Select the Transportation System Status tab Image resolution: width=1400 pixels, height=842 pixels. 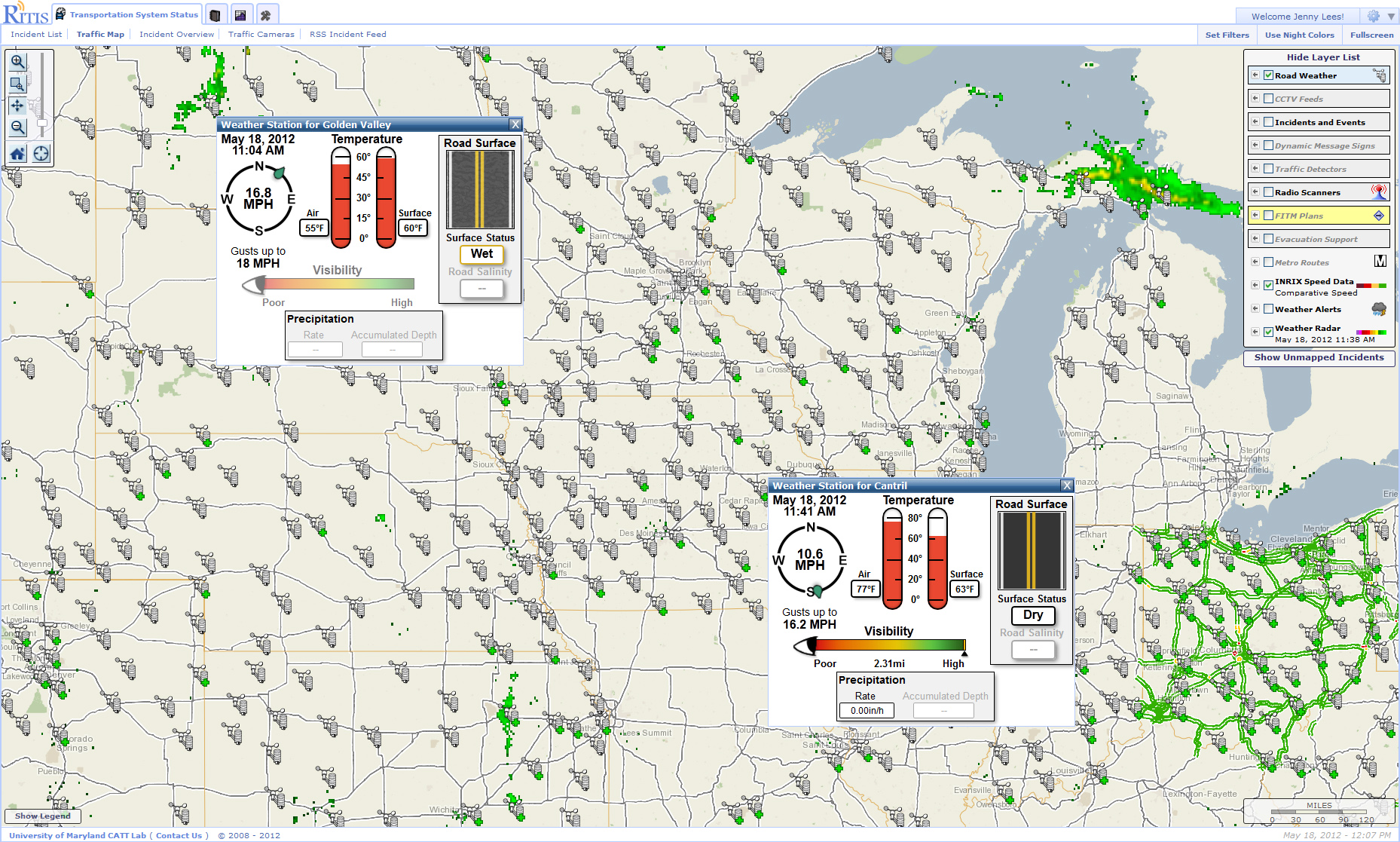pos(127,14)
